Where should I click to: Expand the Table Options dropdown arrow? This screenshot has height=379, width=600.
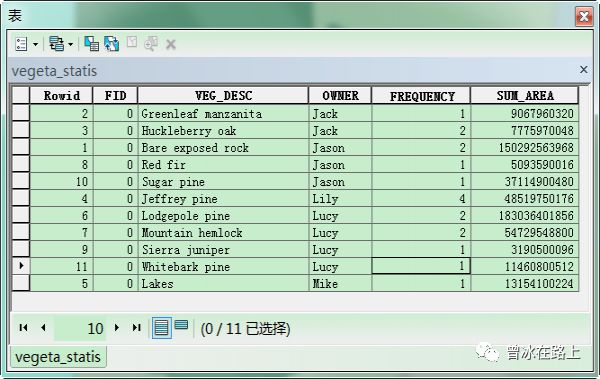35,44
